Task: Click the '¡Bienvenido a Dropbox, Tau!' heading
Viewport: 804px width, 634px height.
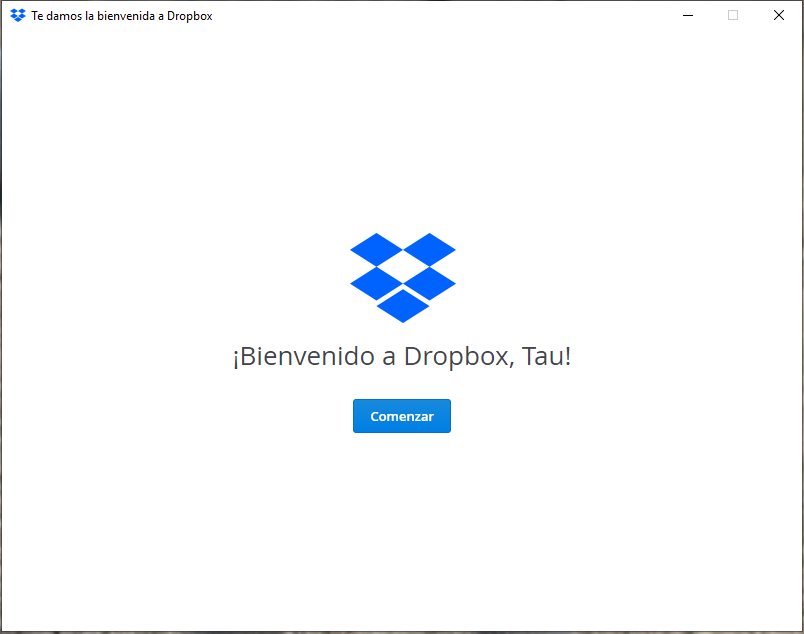Action: 401,356
